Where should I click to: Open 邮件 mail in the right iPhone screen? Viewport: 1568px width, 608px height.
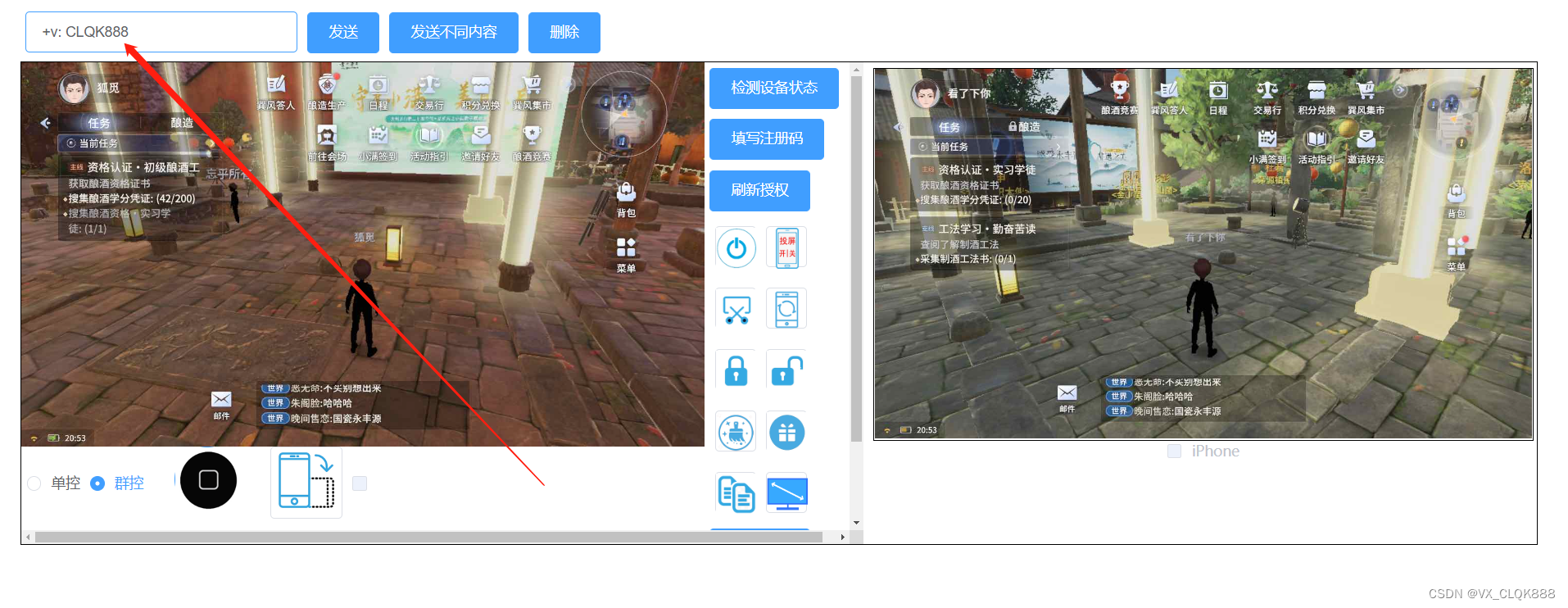click(x=1067, y=398)
